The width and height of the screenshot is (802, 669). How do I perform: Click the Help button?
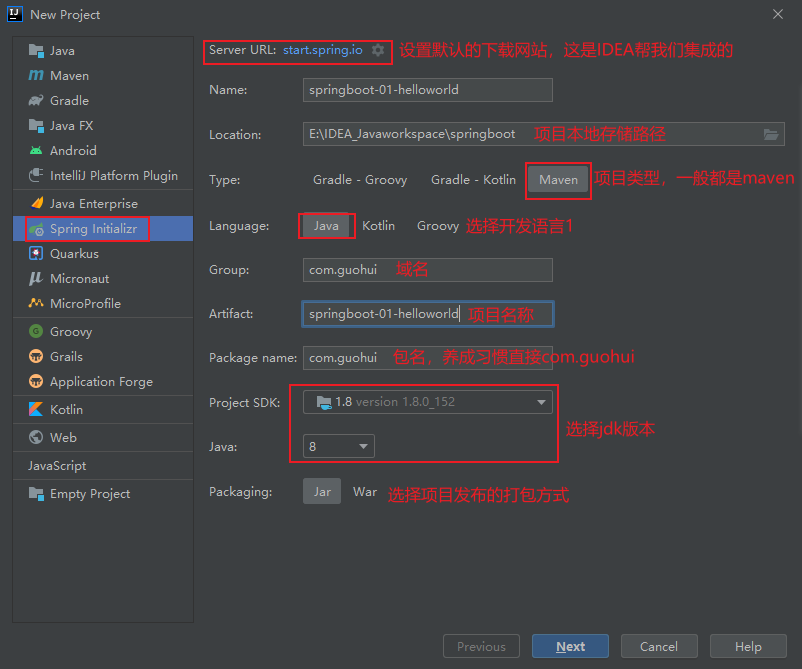coord(748,646)
